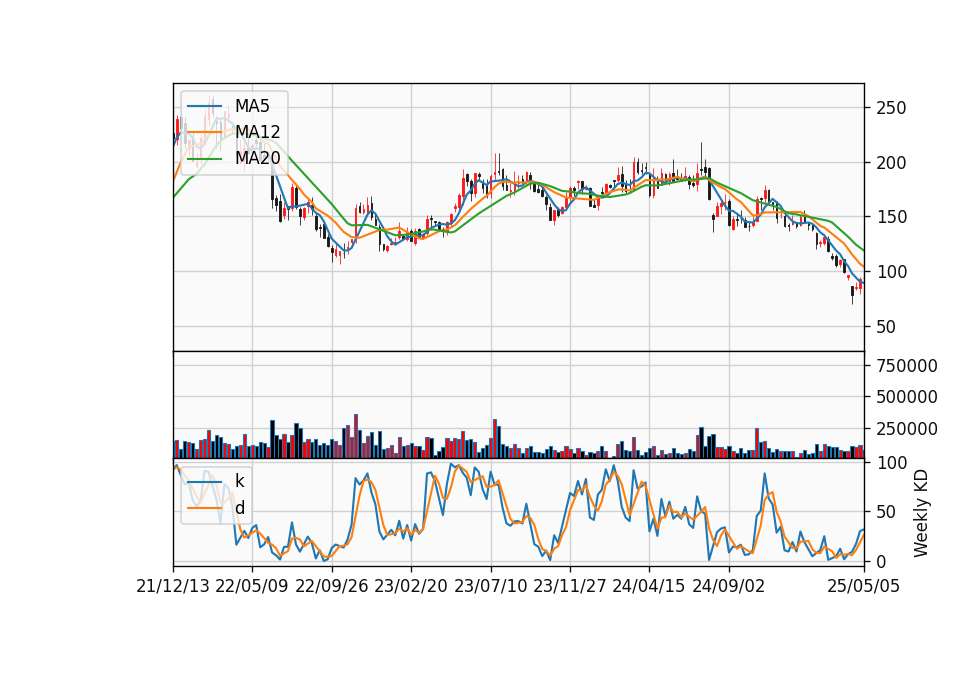Select the 24/04/15 date tick label
This screenshot has height=690, width=960.
click(x=648, y=586)
